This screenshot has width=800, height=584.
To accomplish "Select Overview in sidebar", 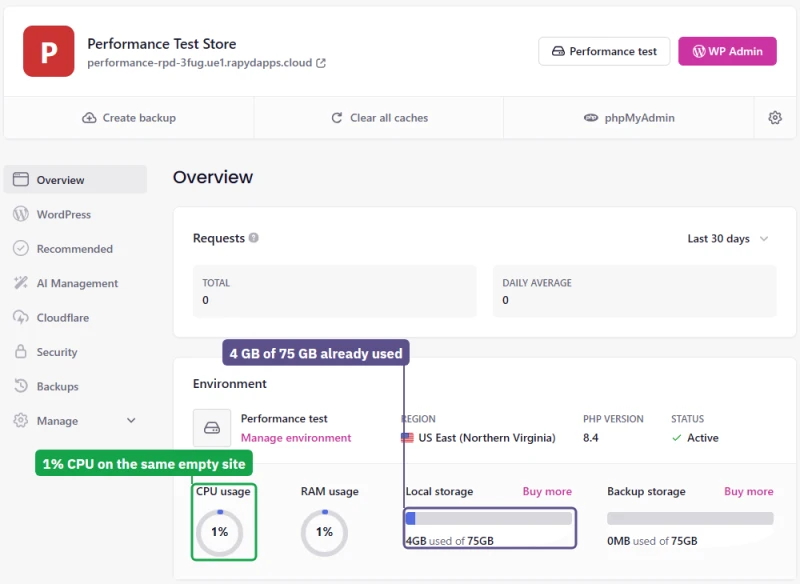I will pos(76,180).
